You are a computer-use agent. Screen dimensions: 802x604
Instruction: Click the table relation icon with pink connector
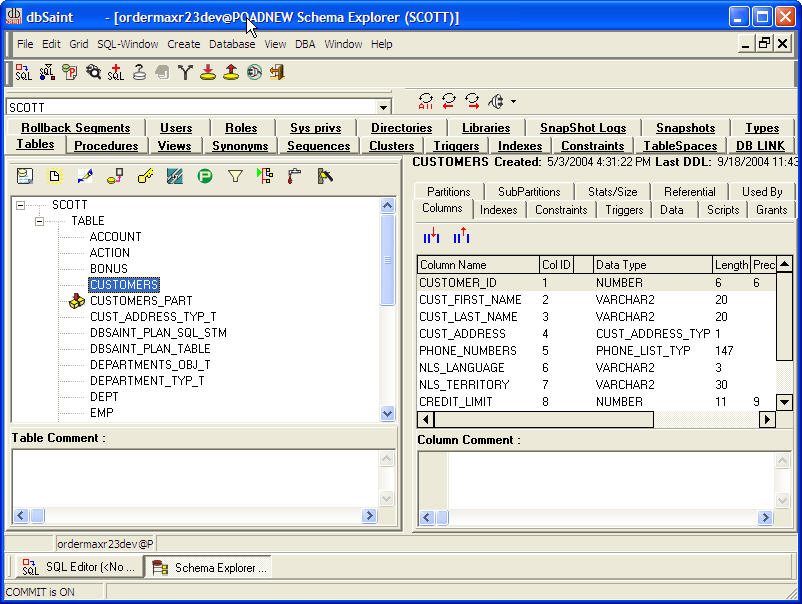coord(115,176)
